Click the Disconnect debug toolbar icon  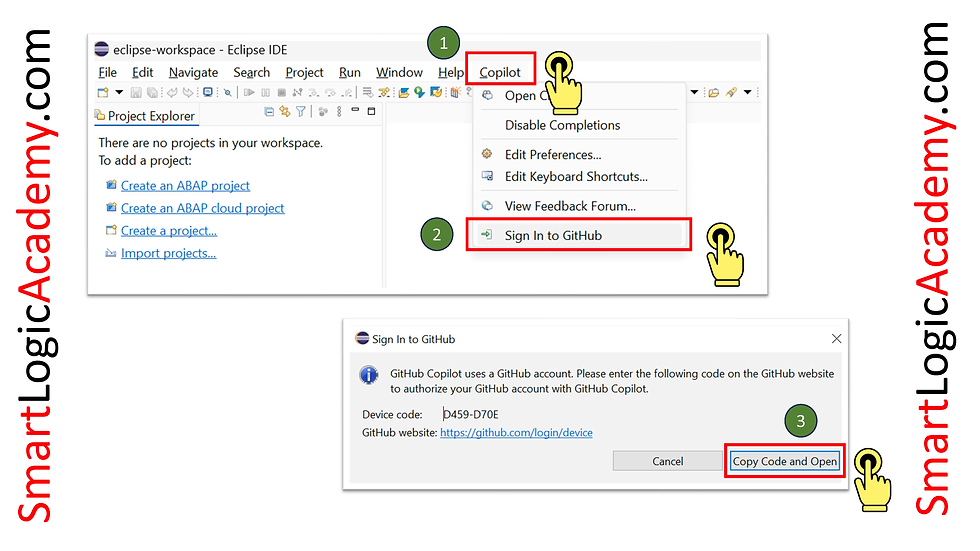(298, 92)
